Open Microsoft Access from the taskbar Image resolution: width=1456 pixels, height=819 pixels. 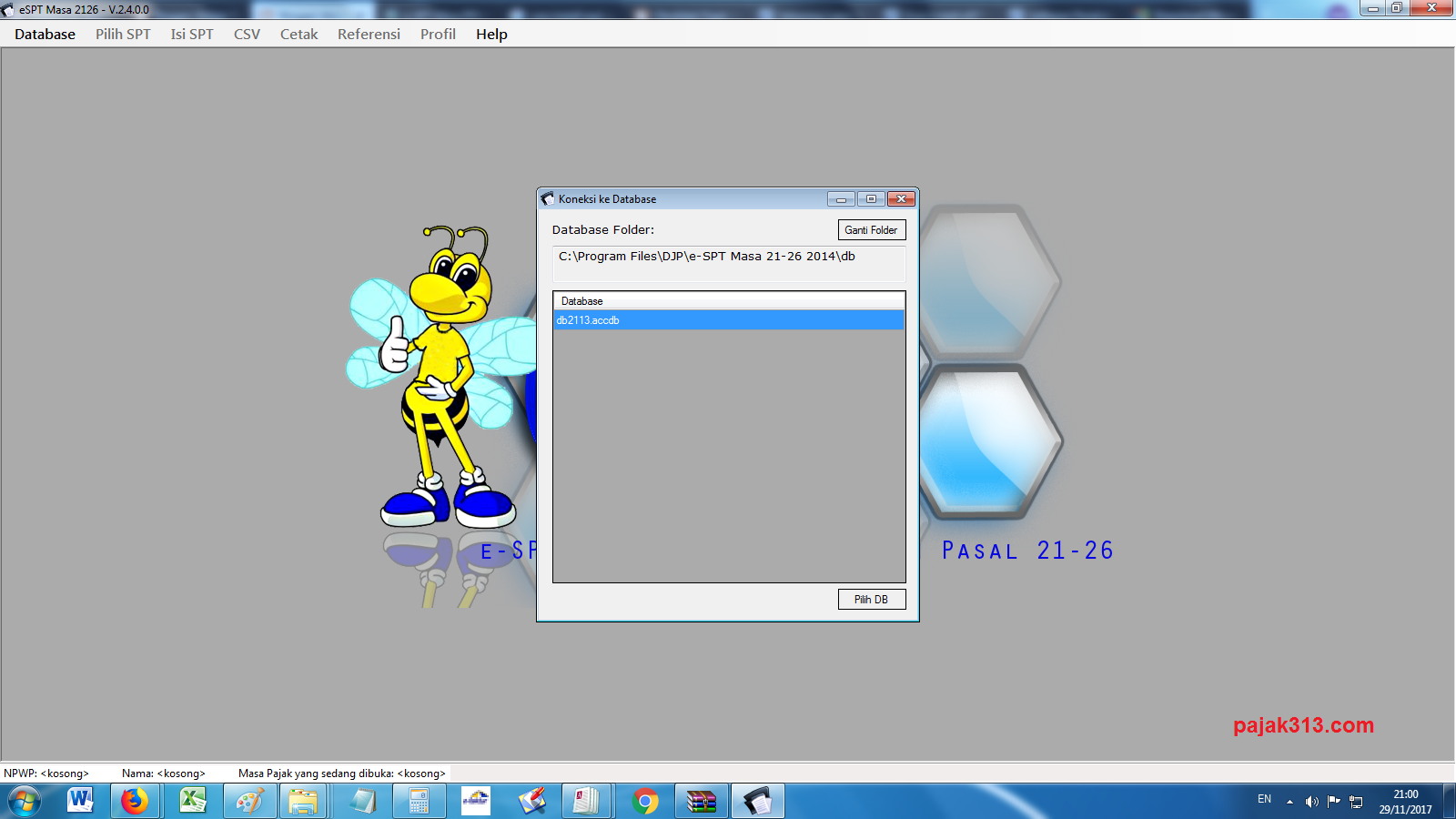point(587,802)
